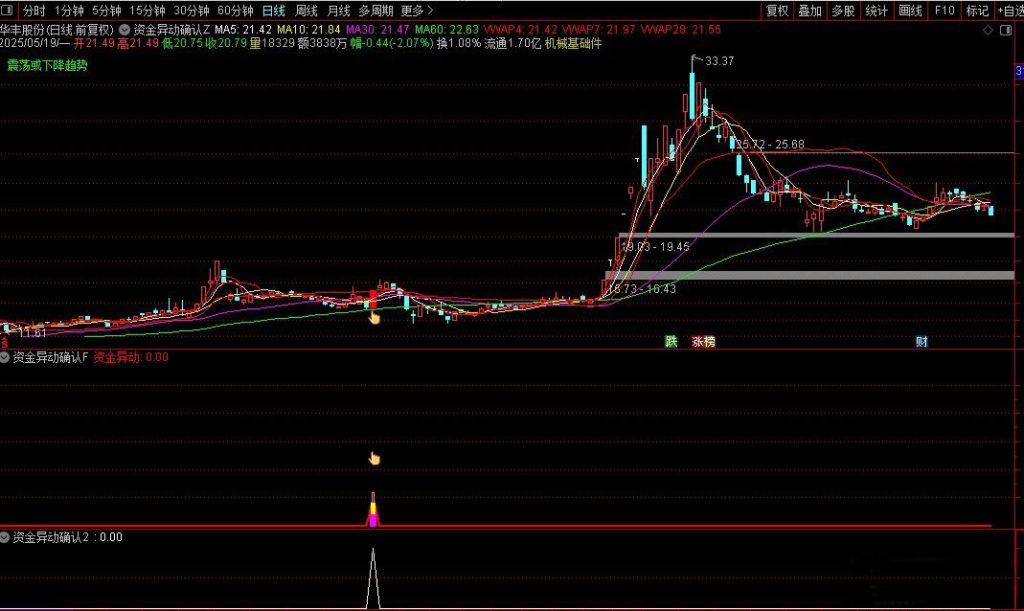1024x611 pixels.
Task: Open the 画线 drawing tools button
Action: click(910, 10)
